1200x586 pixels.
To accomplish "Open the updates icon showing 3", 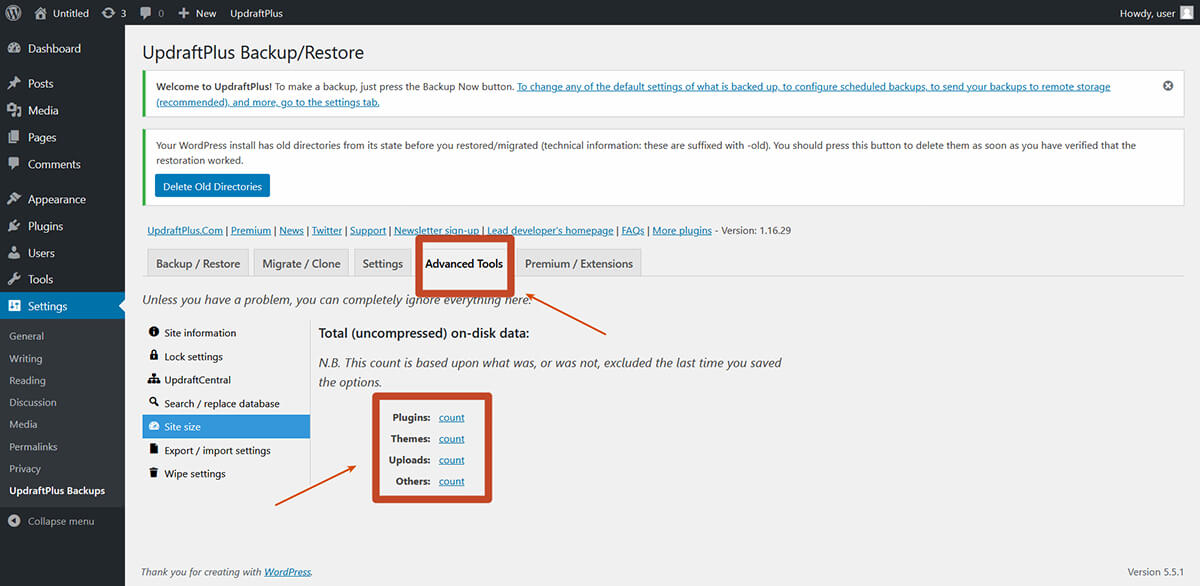I will 108,13.
